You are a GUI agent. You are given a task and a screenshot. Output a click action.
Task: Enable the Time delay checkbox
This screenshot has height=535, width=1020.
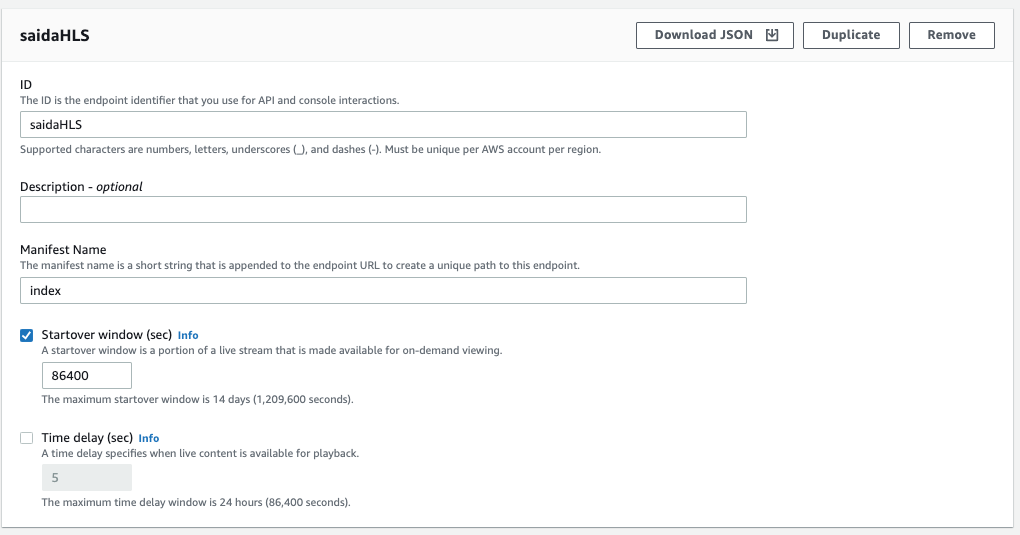tap(27, 438)
